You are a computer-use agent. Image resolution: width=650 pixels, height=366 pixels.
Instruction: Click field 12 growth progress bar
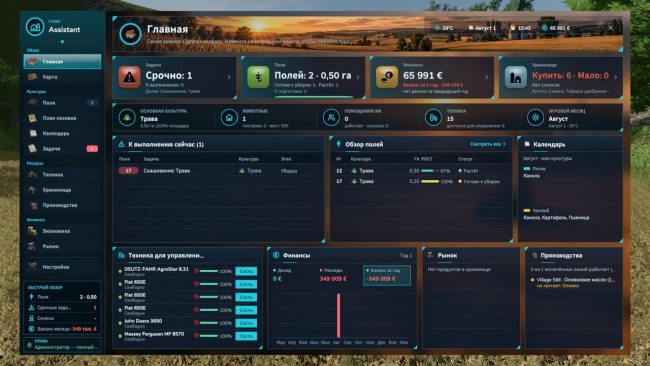[x=430, y=171]
